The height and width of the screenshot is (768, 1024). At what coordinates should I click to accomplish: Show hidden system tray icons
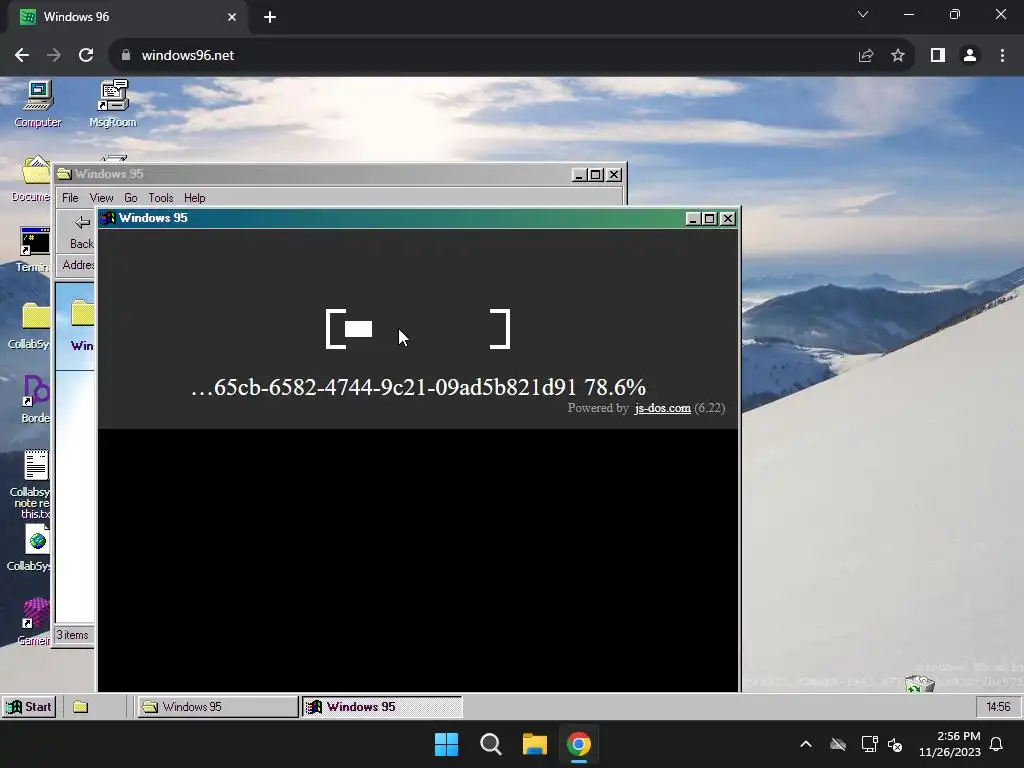pos(806,744)
